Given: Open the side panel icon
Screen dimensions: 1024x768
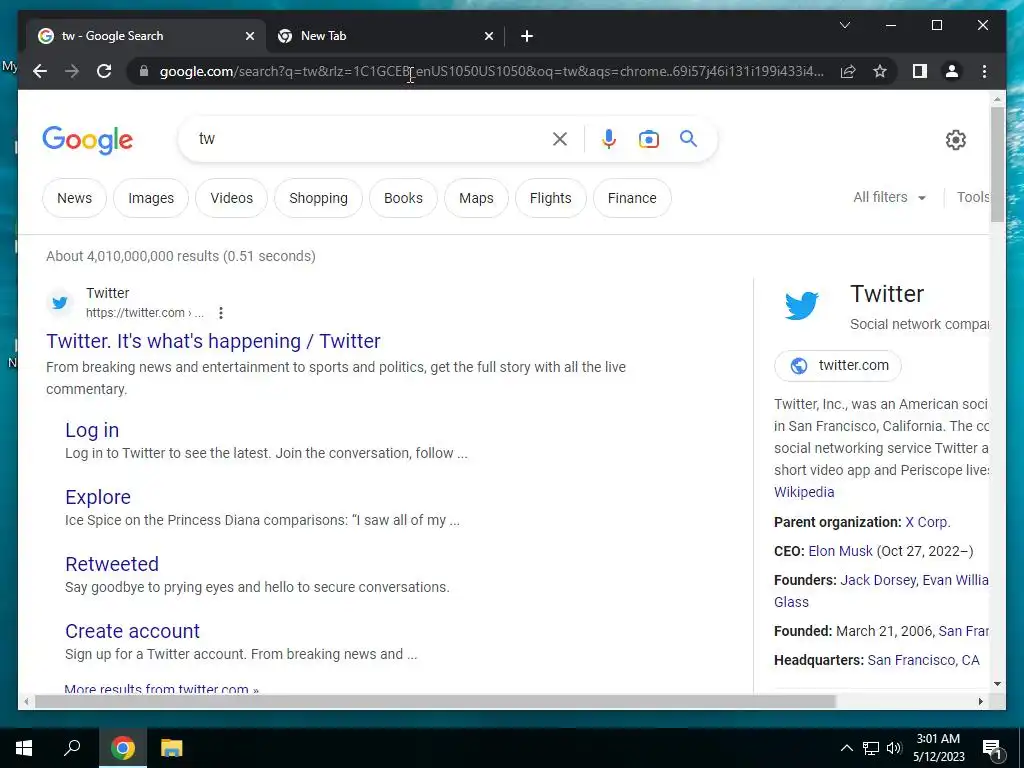Looking at the screenshot, I should (920, 71).
